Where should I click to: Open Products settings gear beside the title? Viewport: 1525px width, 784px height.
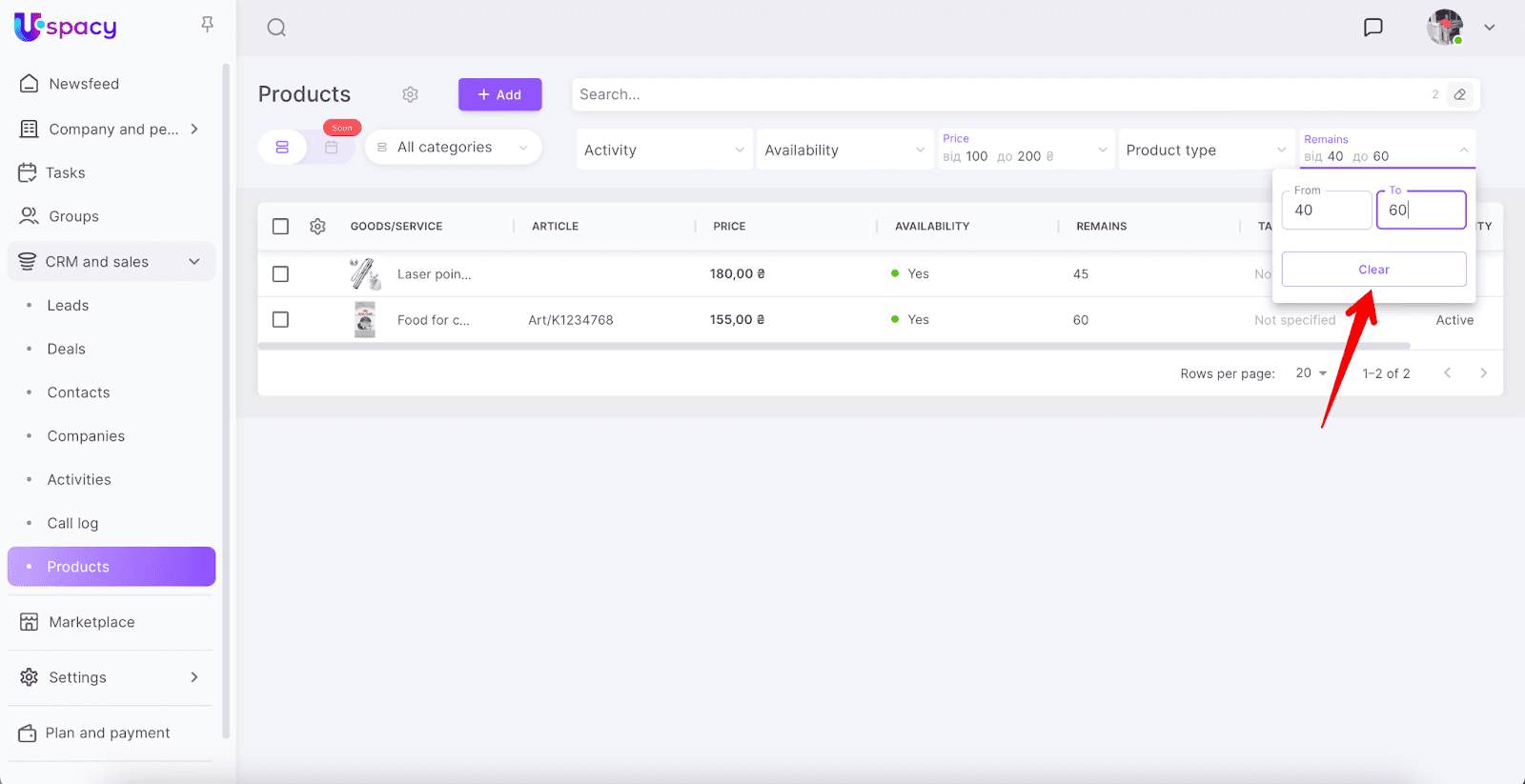click(x=410, y=94)
